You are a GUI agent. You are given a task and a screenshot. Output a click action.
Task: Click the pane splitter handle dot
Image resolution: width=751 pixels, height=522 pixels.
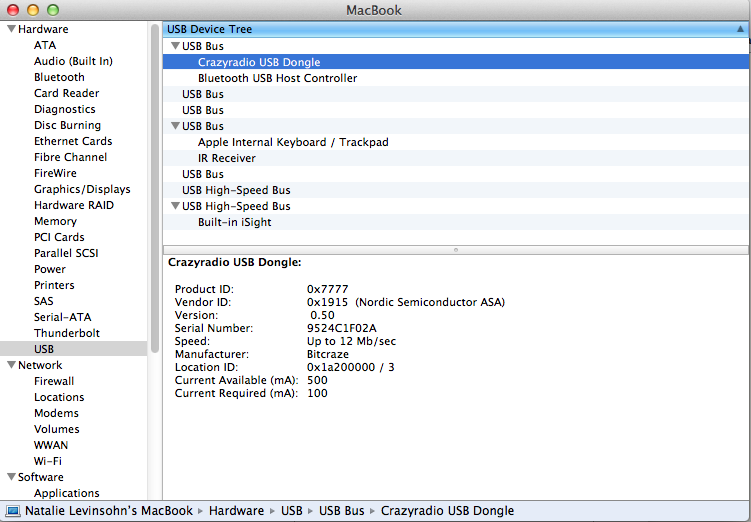click(x=455, y=250)
